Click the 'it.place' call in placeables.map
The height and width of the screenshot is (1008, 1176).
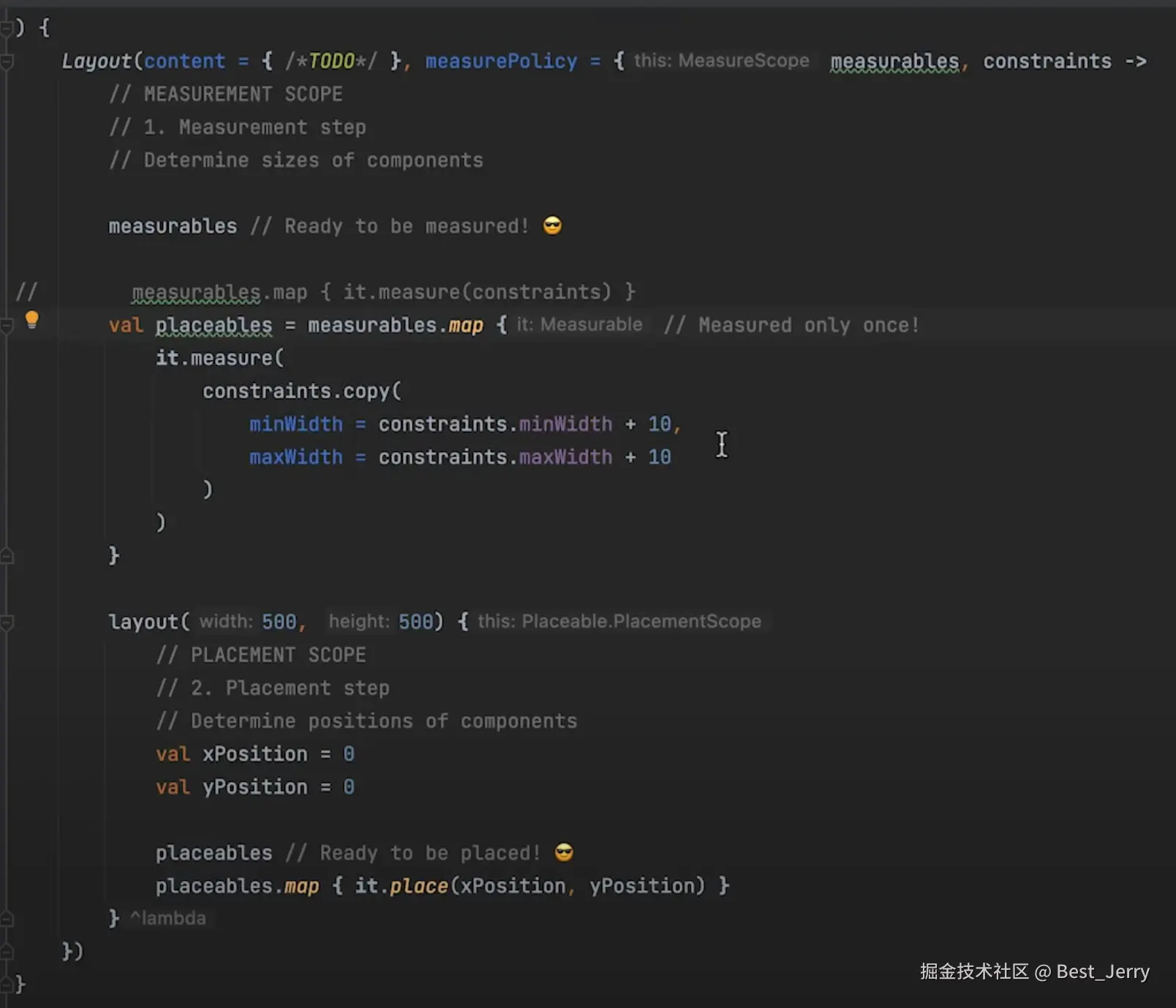[x=402, y=886]
